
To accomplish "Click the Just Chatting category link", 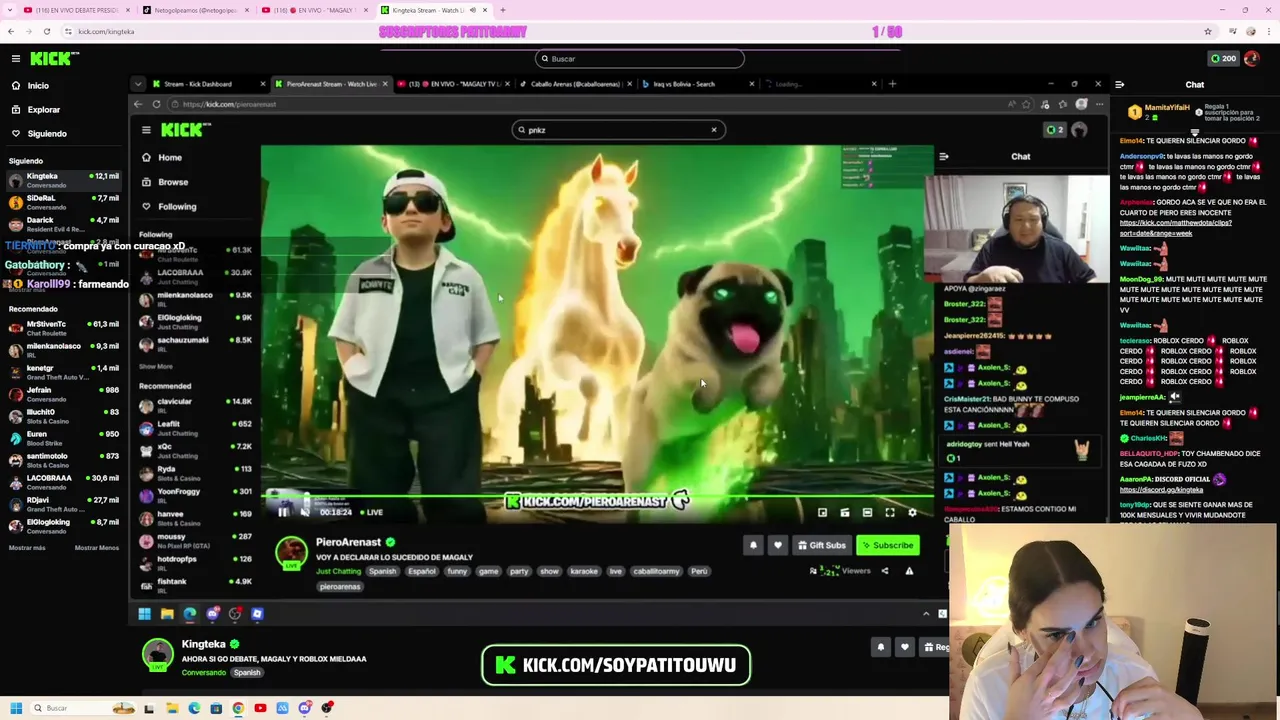I will (338, 571).
